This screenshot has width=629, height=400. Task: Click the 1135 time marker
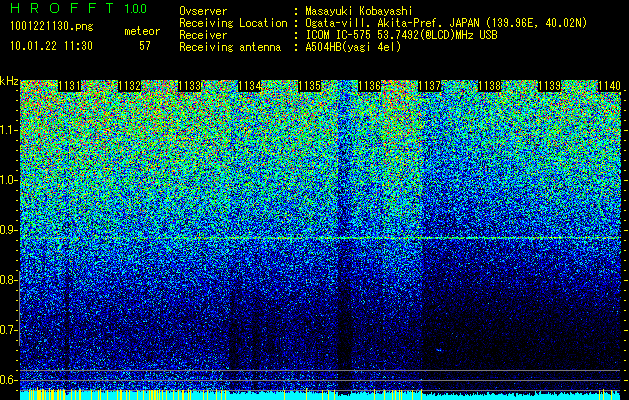point(310,86)
